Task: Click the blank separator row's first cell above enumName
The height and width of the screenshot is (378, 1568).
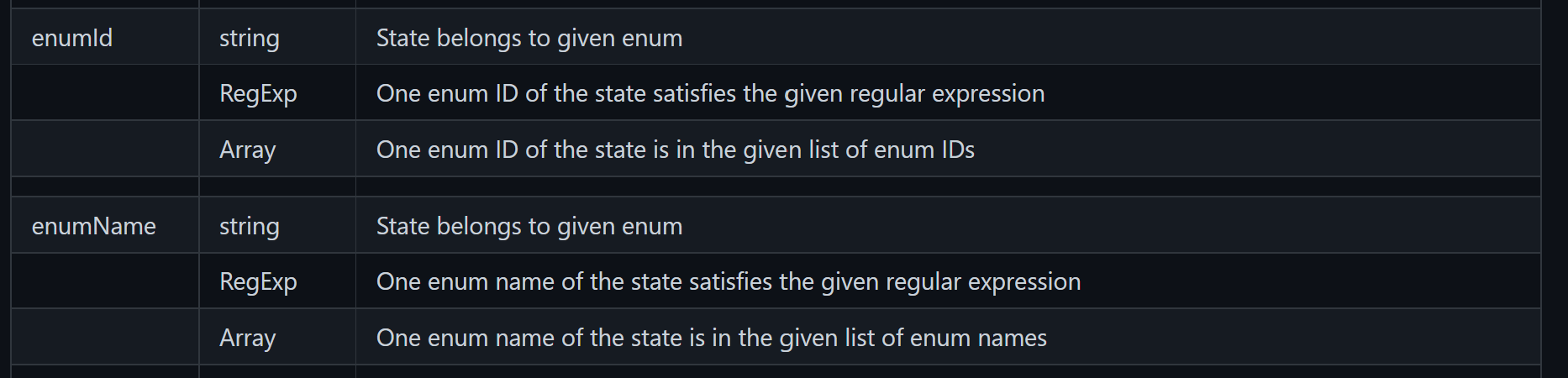Action: [105, 186]
